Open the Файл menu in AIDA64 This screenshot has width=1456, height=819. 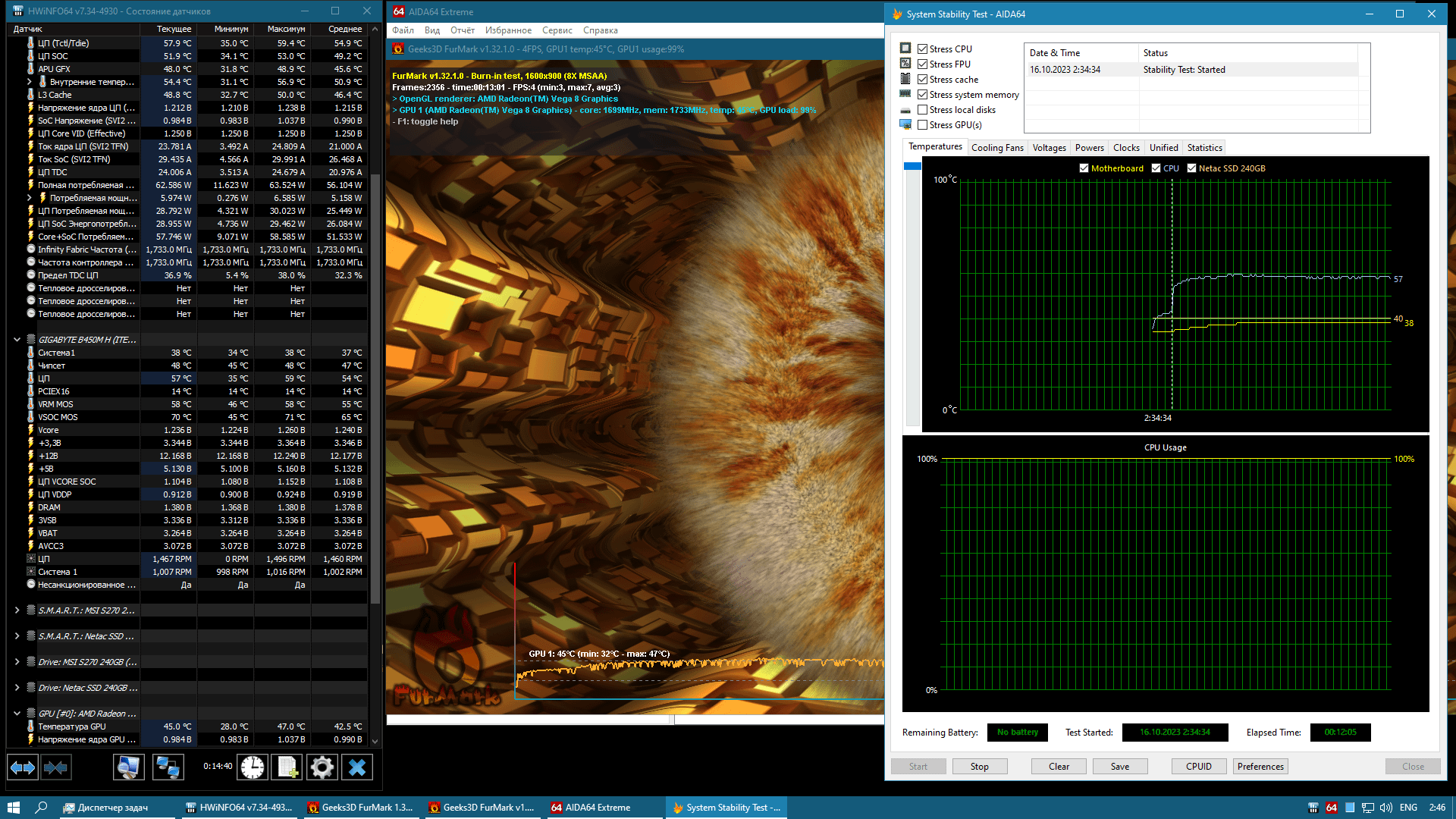pyautogui.click(x=403, y=30)
